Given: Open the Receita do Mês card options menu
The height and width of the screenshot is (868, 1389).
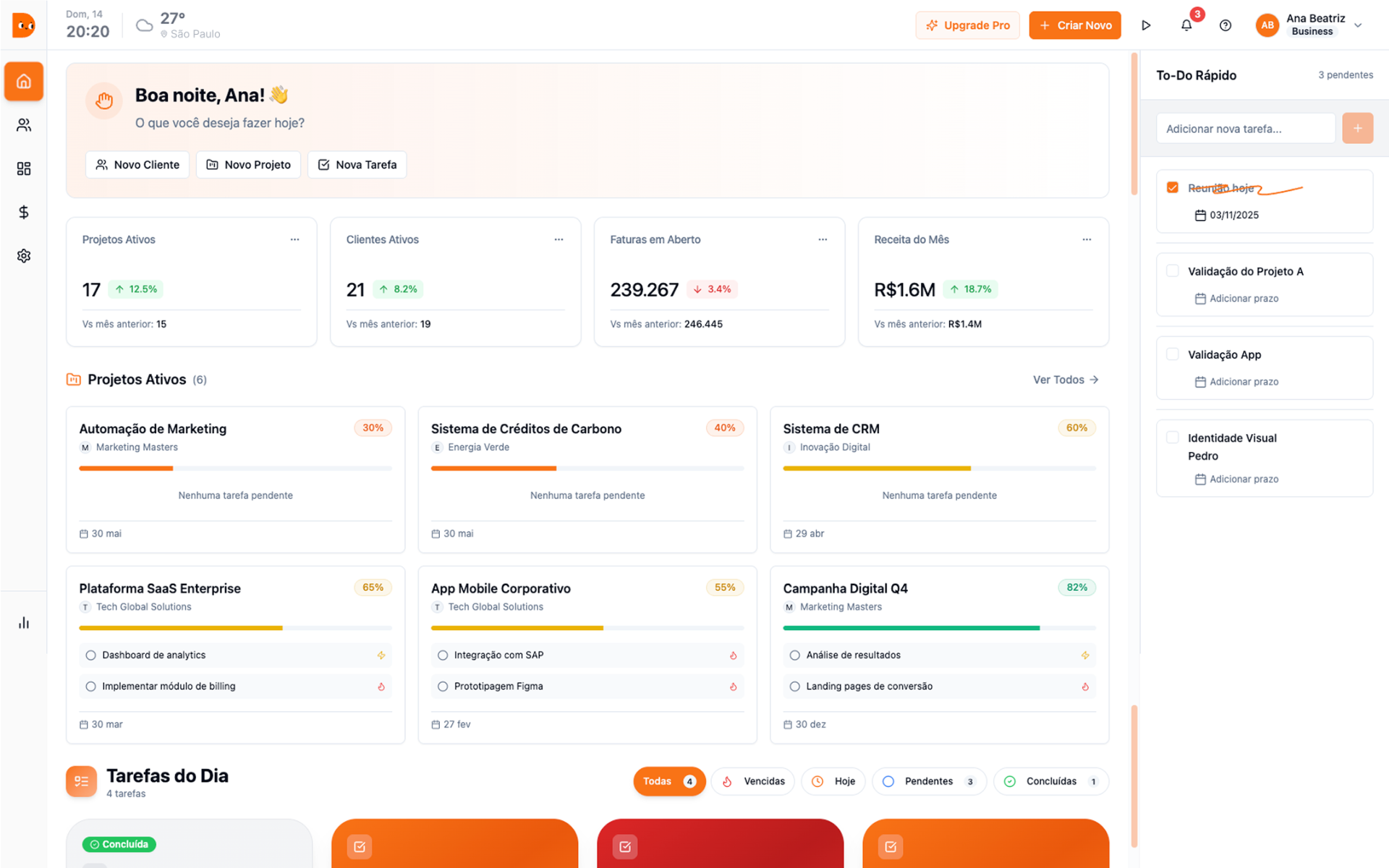Looking at the screenshot, I should [1087, 239].
